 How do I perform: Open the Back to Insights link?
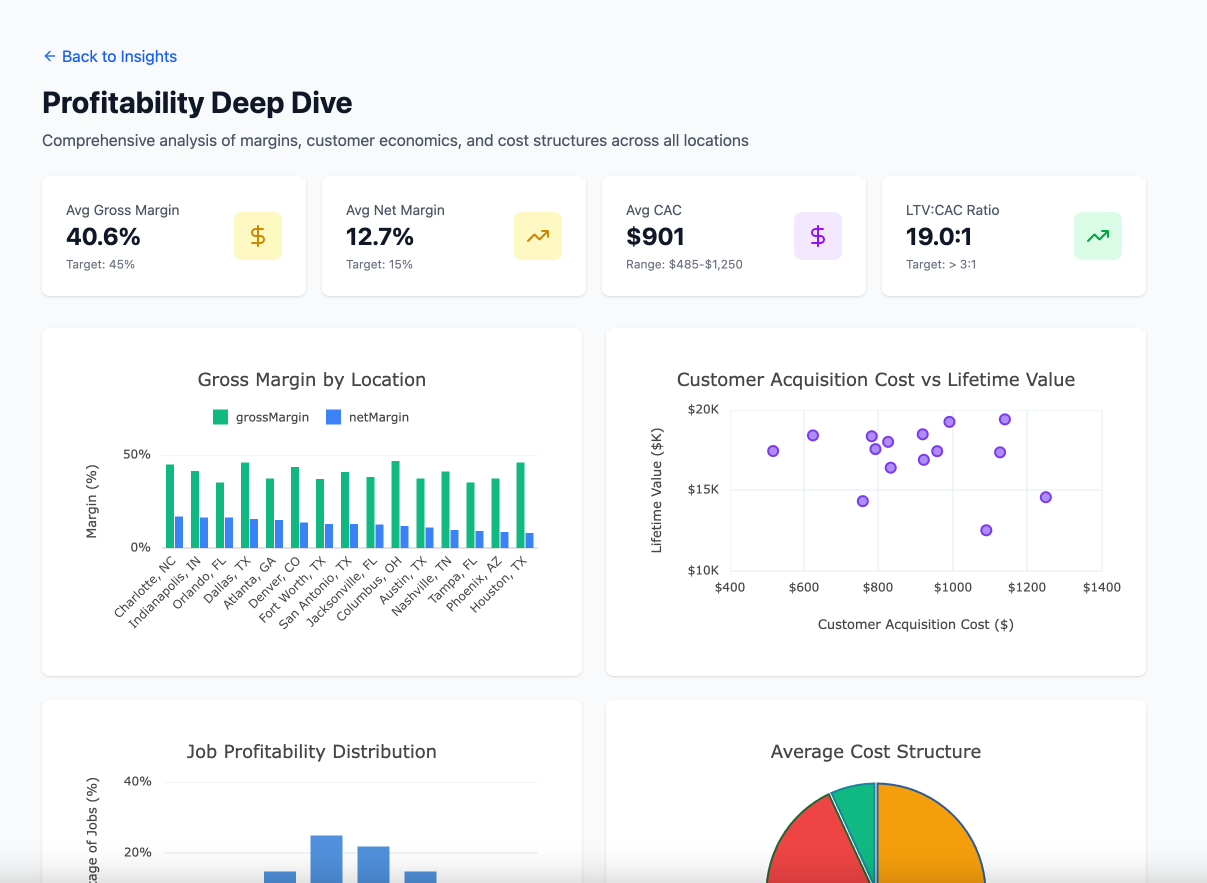coord(119,56)
